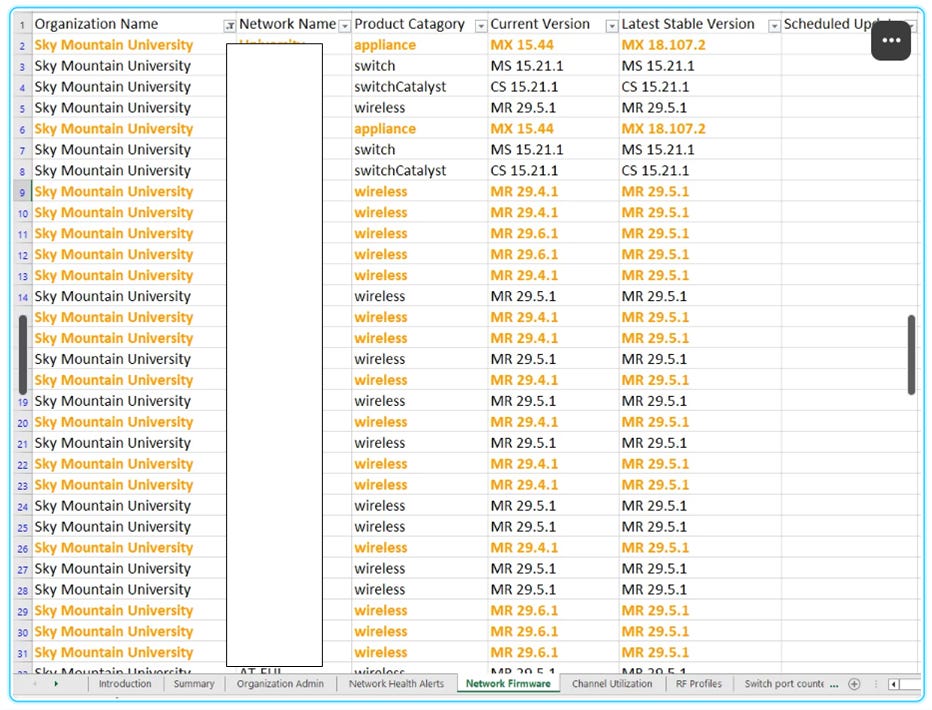Go to the Channel Utilization sheet

[x=612, y=684]
